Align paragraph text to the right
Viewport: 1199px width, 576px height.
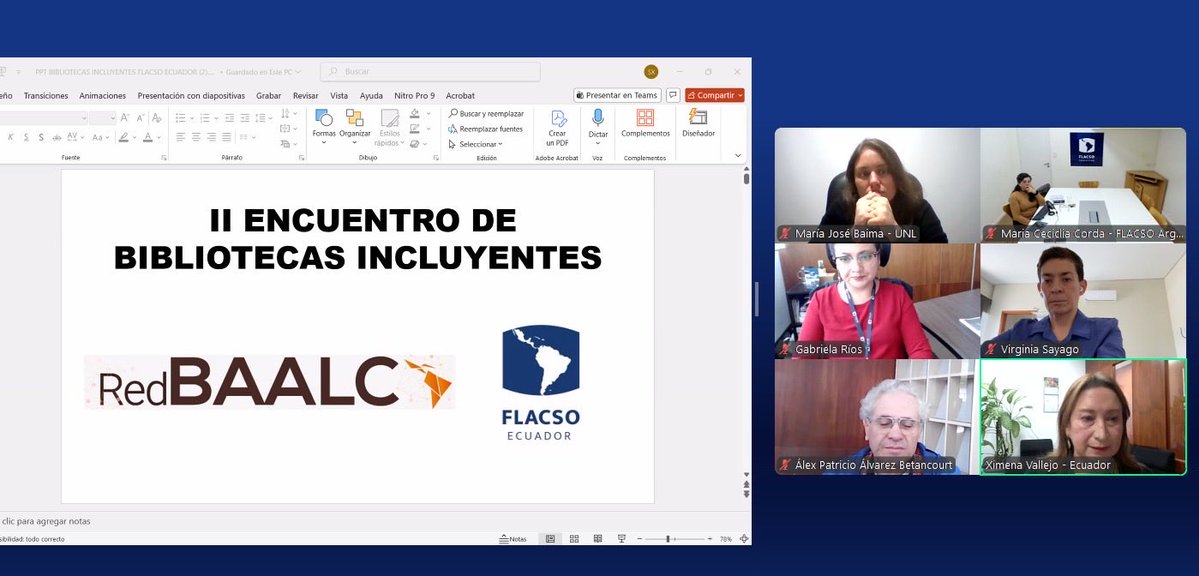(x=211, y=137)
